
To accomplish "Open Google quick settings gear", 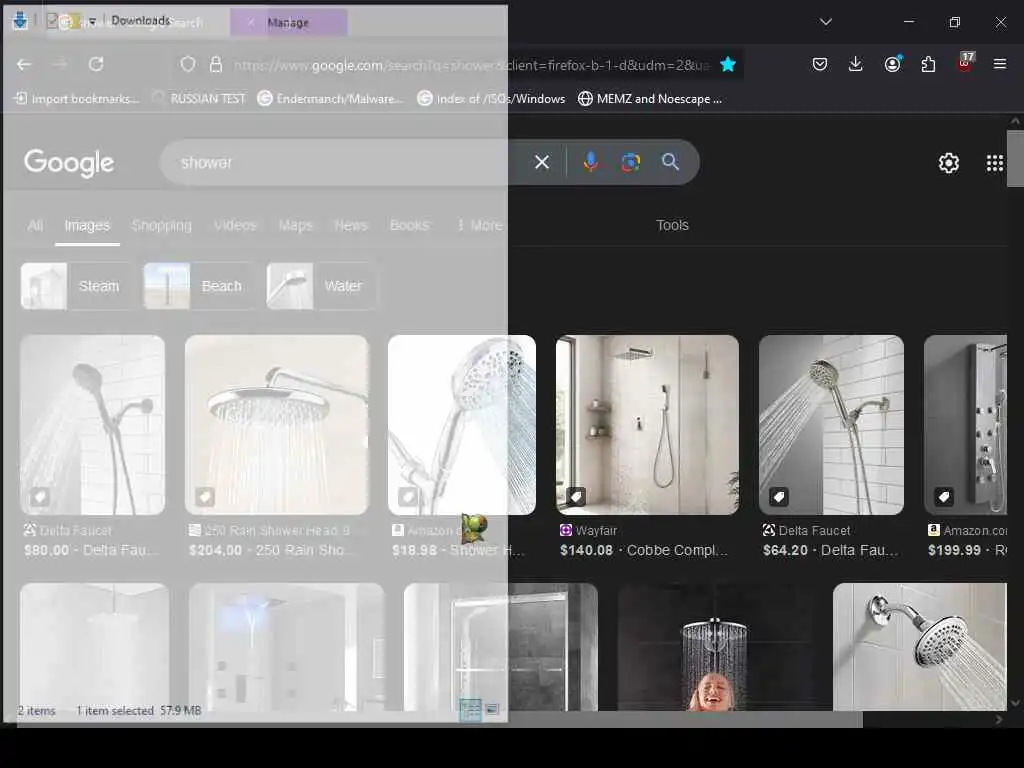I will (x=948, y=163).
